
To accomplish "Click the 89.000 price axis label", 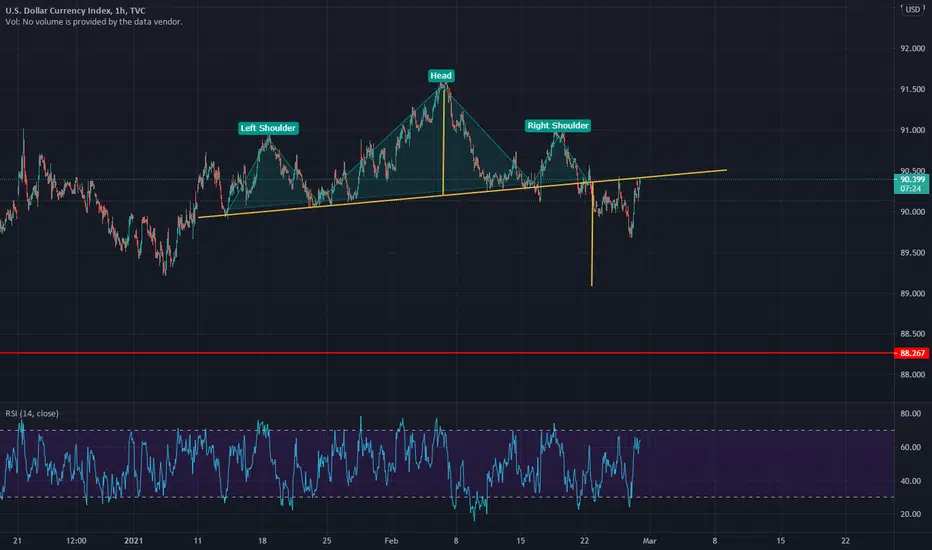I will coord(912,293).
